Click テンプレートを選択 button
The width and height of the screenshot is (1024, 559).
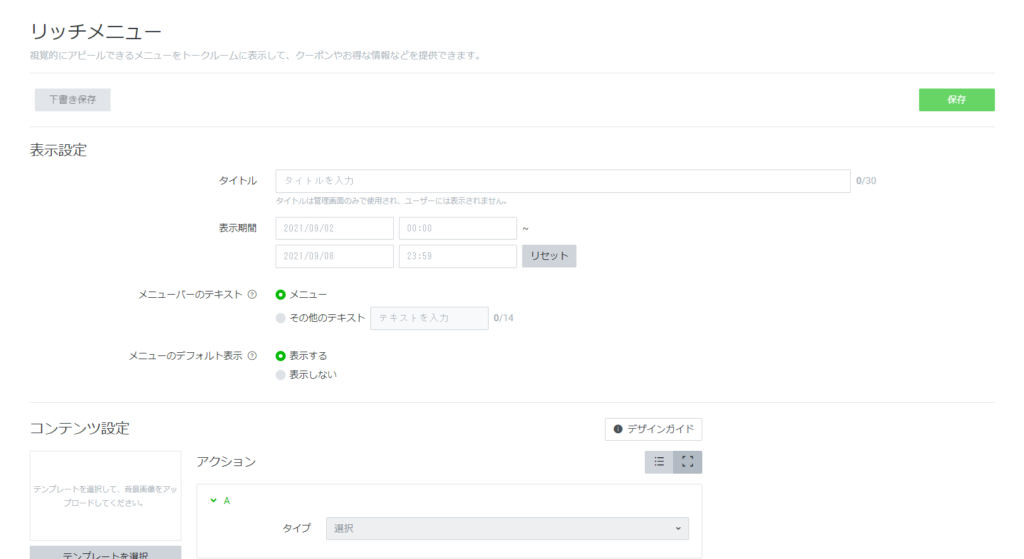[x=106, y=553]
